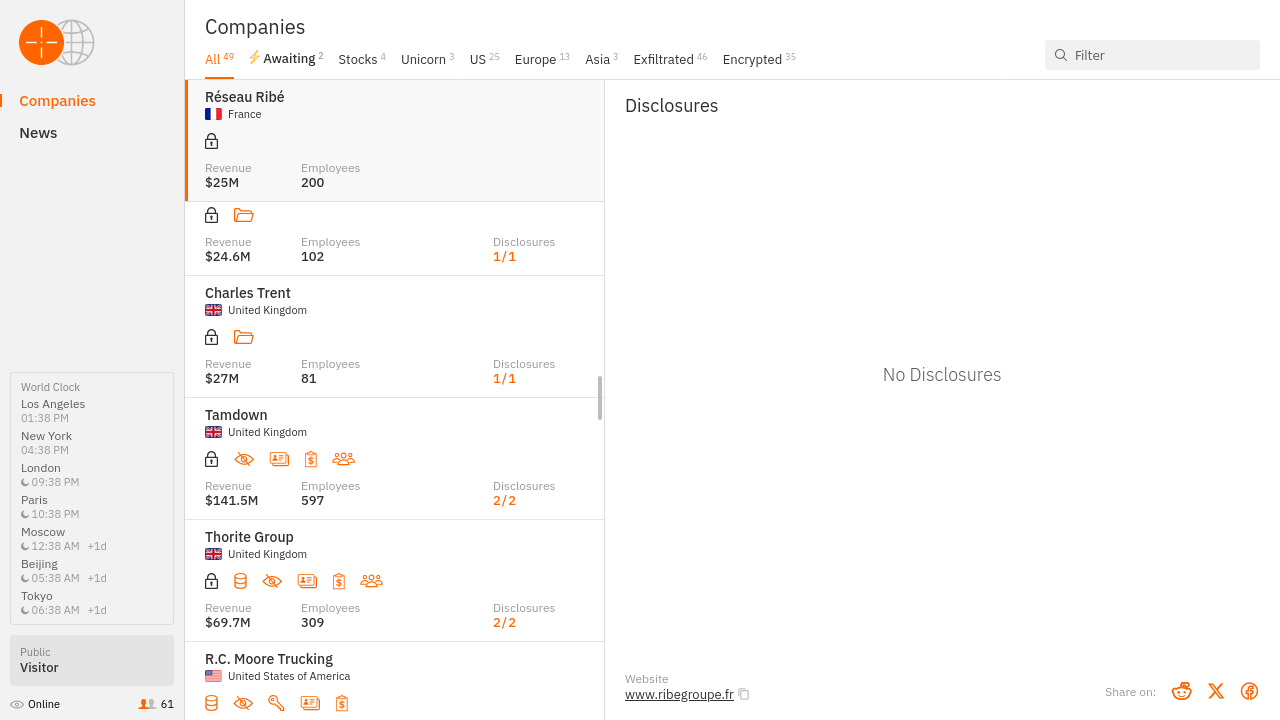Share on Reddit icon

1181,691
